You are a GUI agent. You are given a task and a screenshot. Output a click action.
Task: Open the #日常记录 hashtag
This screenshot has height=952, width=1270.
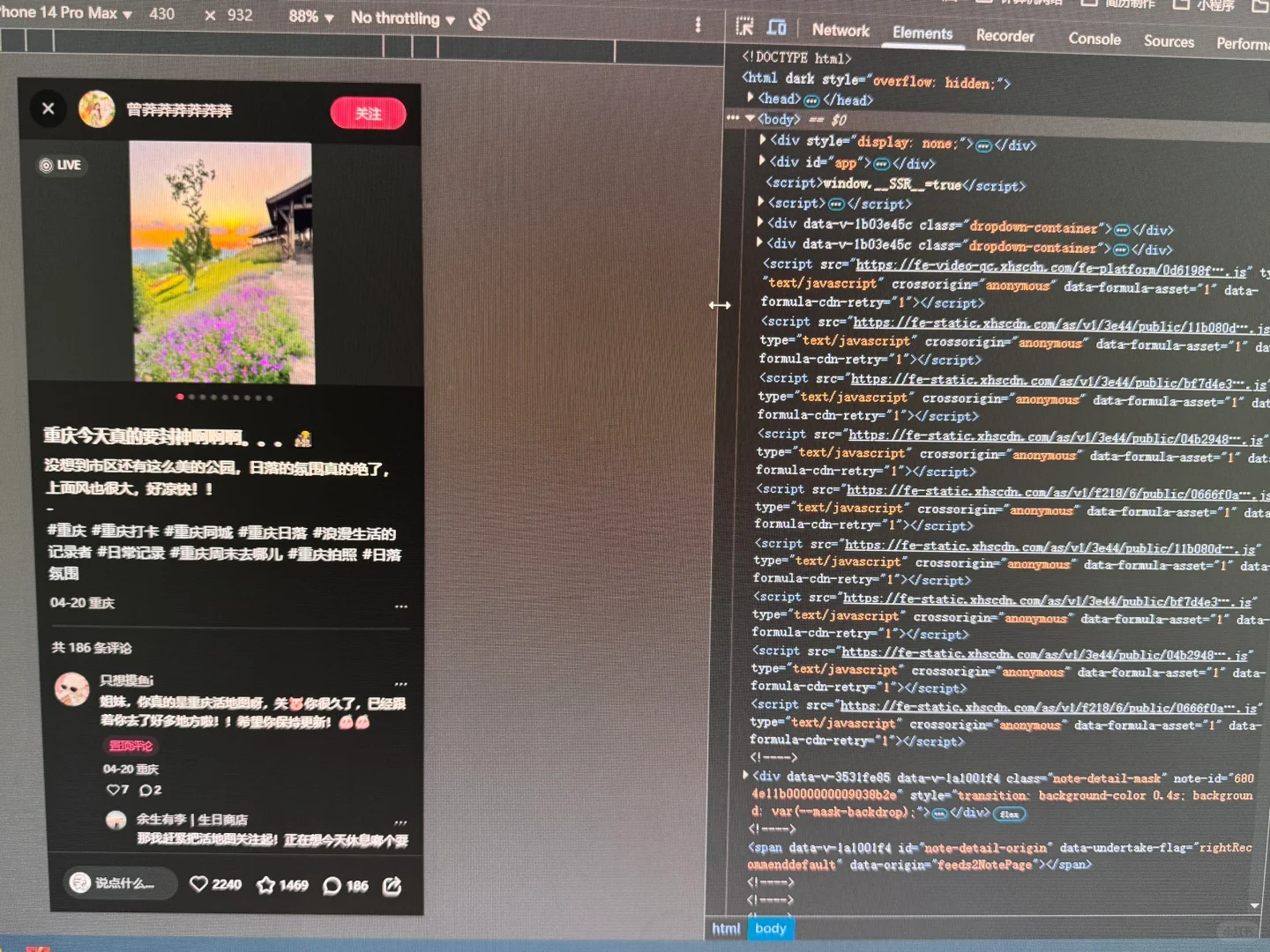tap(131, 553)
